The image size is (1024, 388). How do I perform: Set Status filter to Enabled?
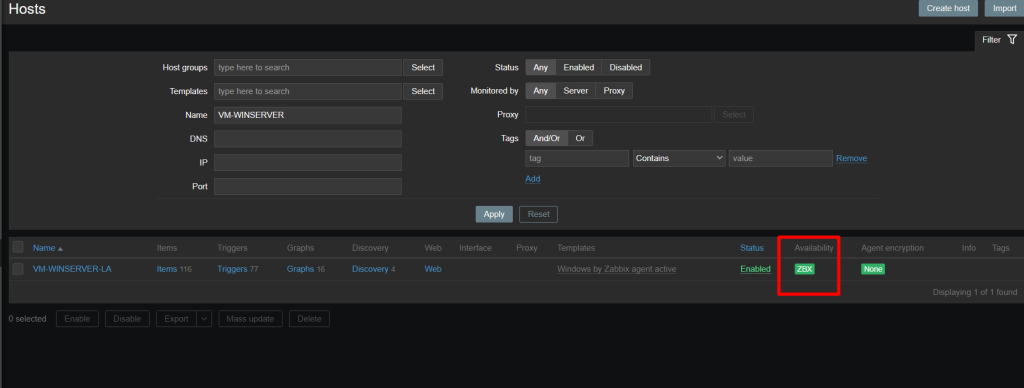click(579, 67)
